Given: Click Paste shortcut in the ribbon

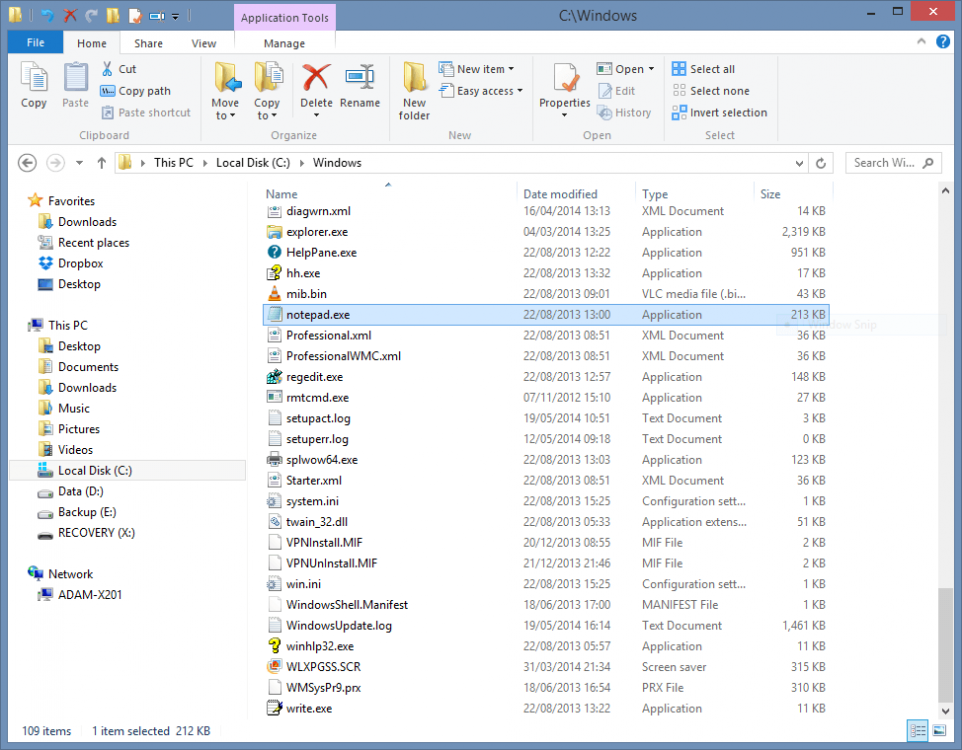Looking at the screenshot, I should click(x=146, y=112).
